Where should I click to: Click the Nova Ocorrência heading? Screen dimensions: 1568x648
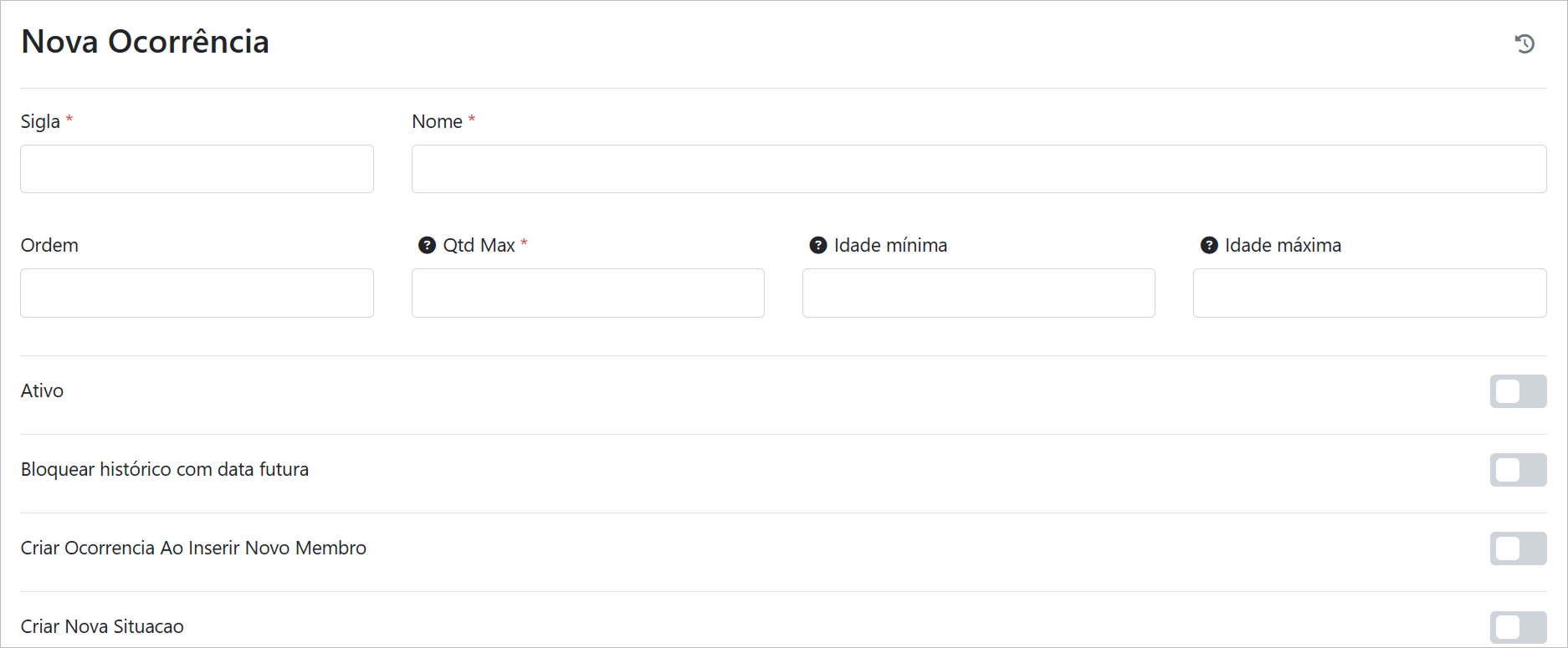pos(145,42)
